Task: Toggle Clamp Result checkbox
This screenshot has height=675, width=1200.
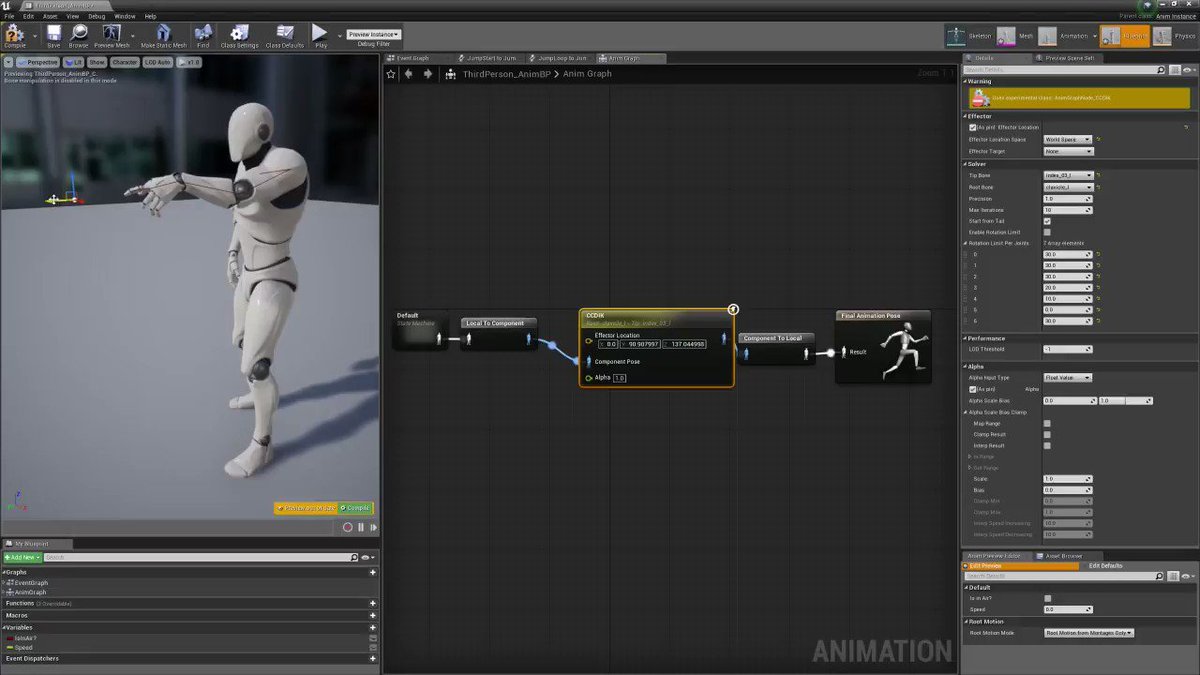Action: tap(1047, 434)
